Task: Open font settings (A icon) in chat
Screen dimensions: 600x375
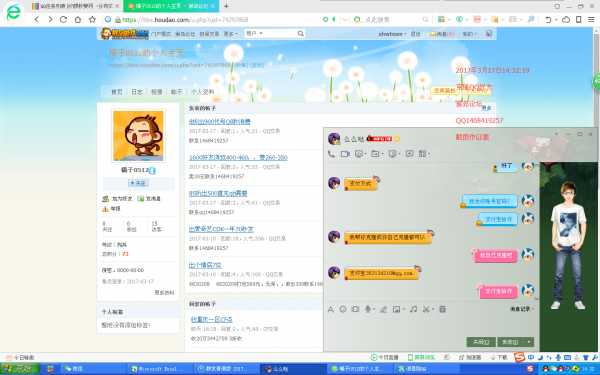Action: tap(331, 309)
